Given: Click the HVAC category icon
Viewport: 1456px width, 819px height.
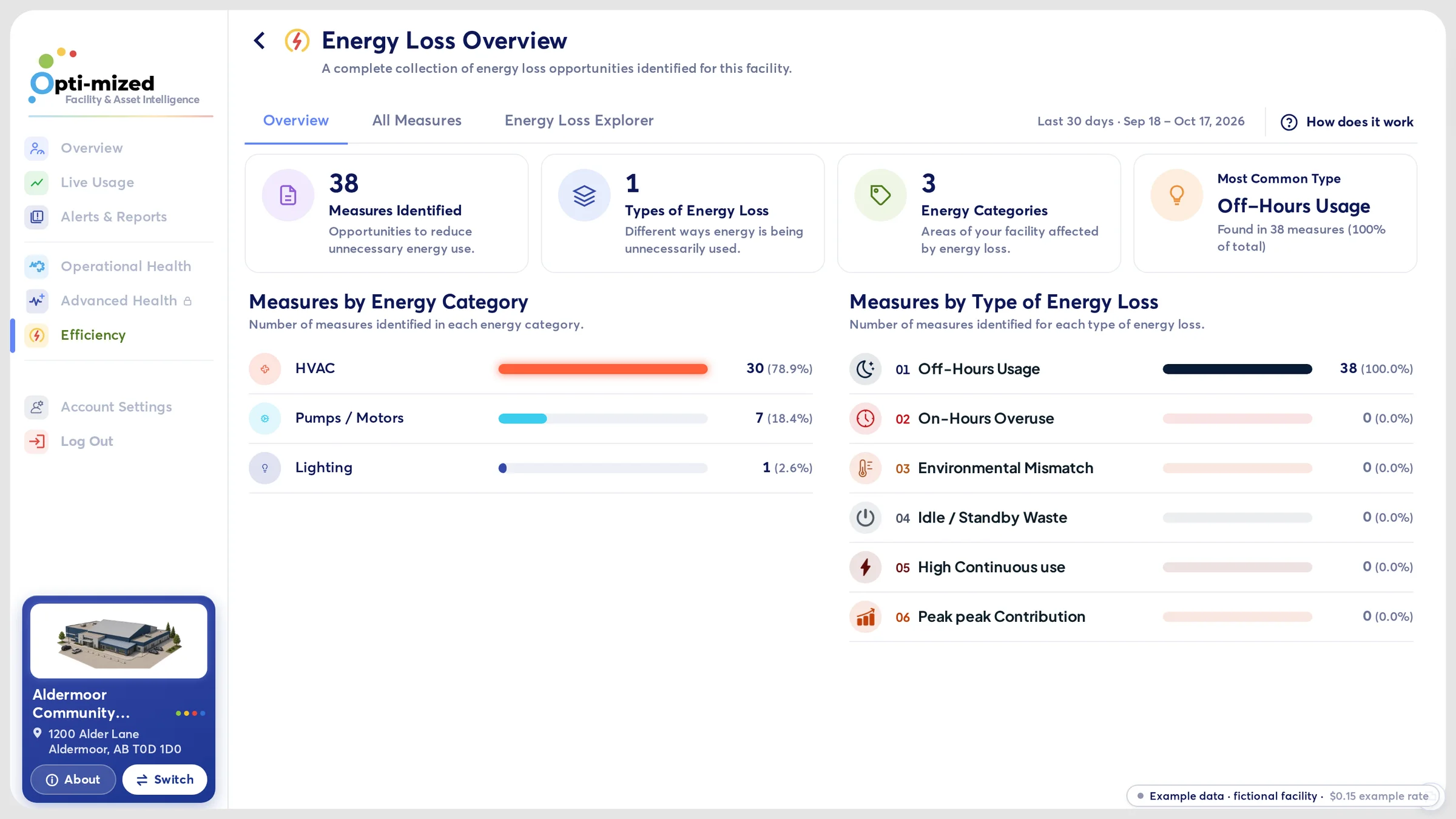Looking at the screenshot, I should [265, 369].
